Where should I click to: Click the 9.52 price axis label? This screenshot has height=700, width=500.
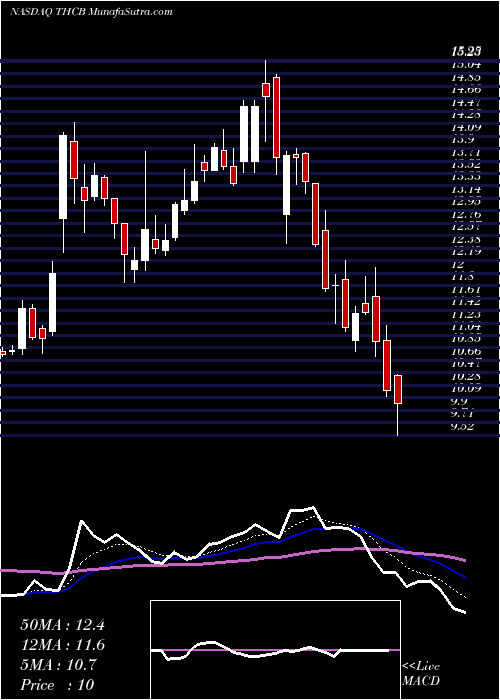(x=462, y=426)
